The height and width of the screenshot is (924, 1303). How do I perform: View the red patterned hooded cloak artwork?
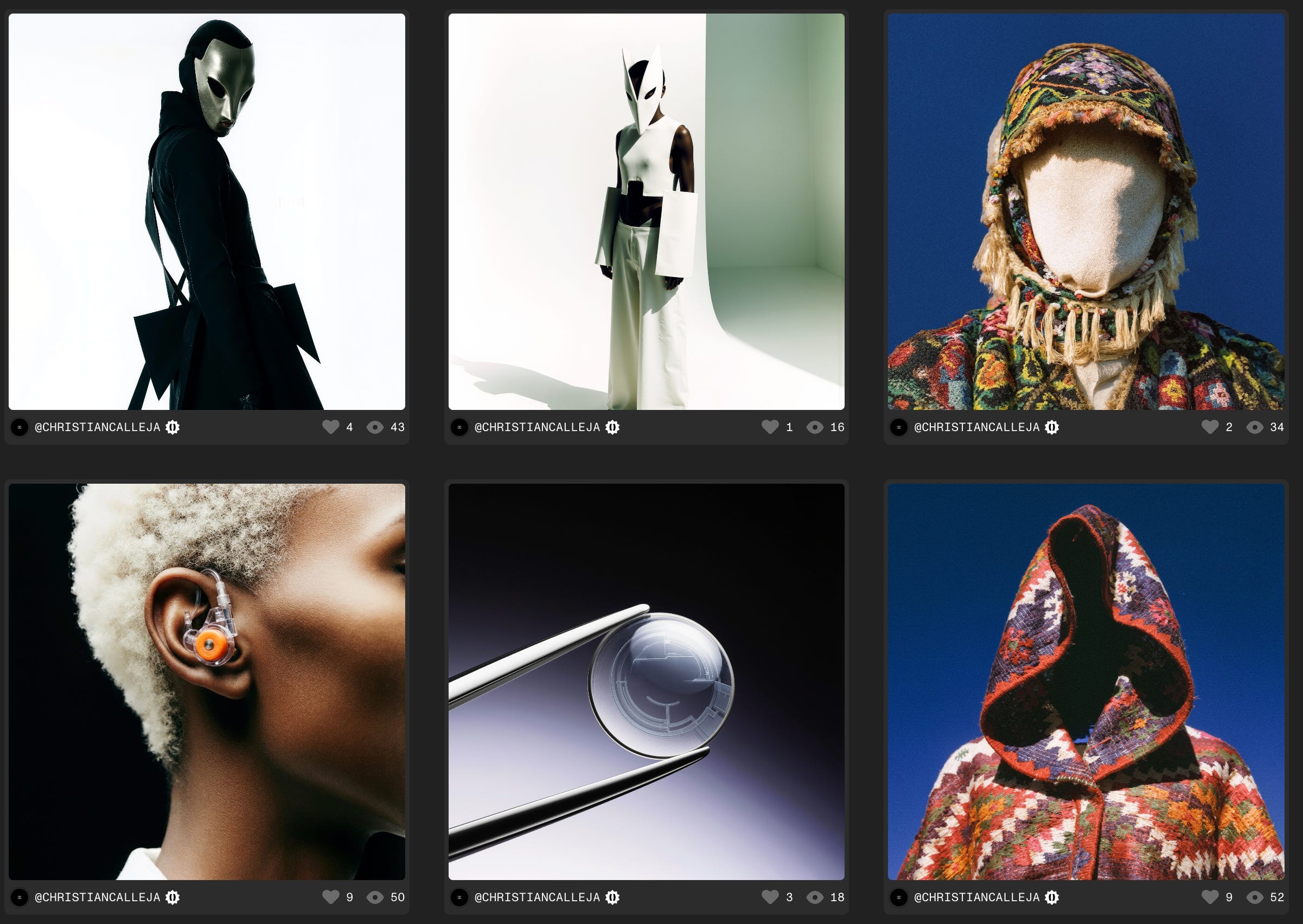pyautogui.click(x=1085, y=682)
